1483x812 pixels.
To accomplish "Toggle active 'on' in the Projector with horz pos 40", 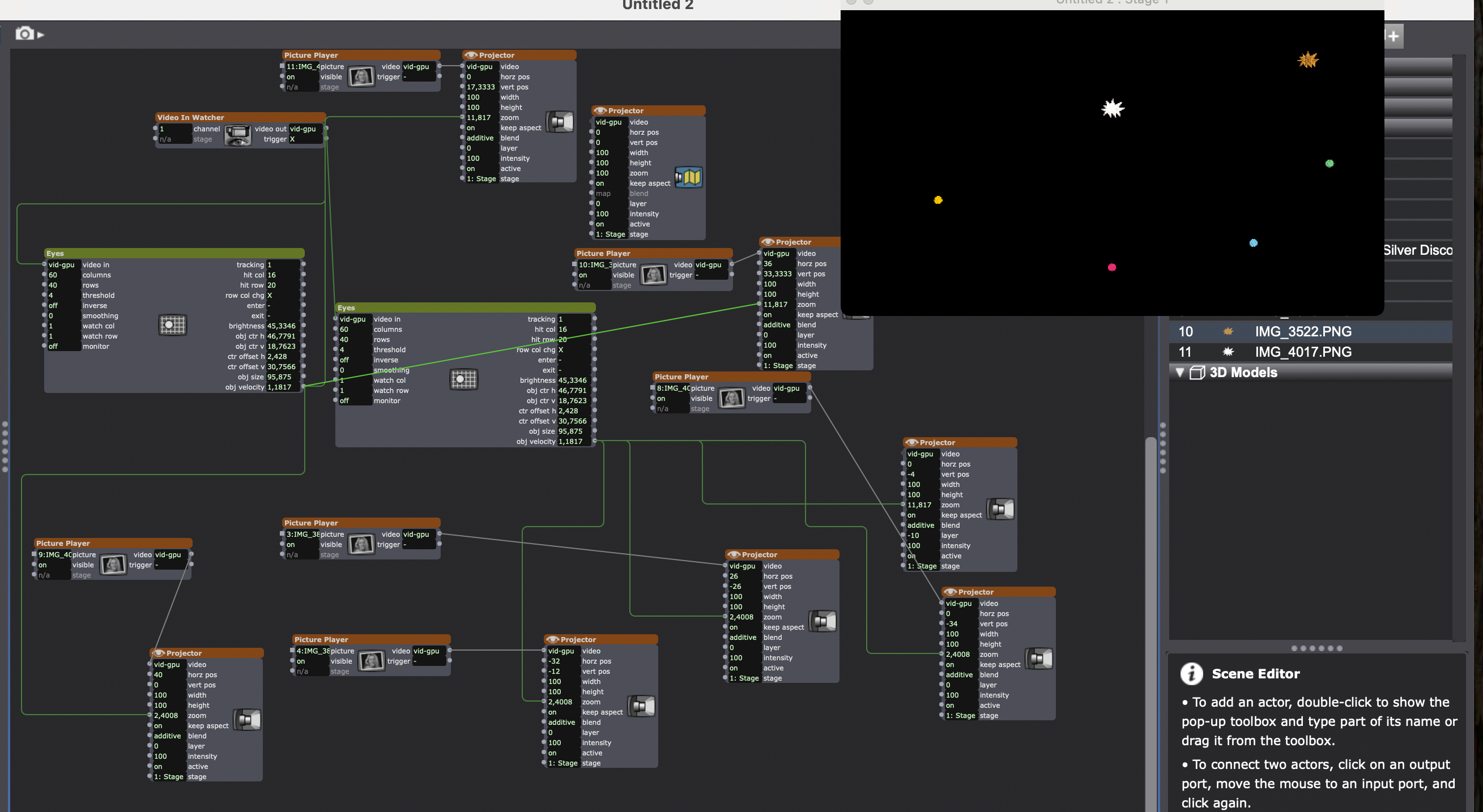I will (169, 767).
